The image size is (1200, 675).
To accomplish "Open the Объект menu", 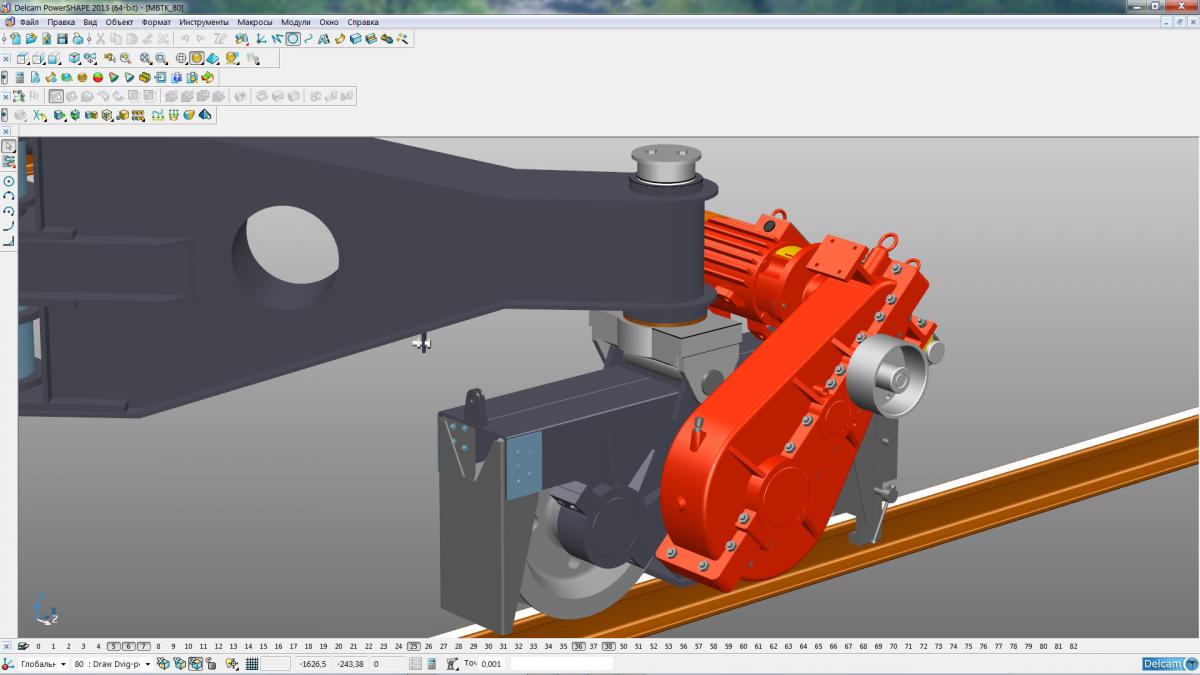I will 119,22.
